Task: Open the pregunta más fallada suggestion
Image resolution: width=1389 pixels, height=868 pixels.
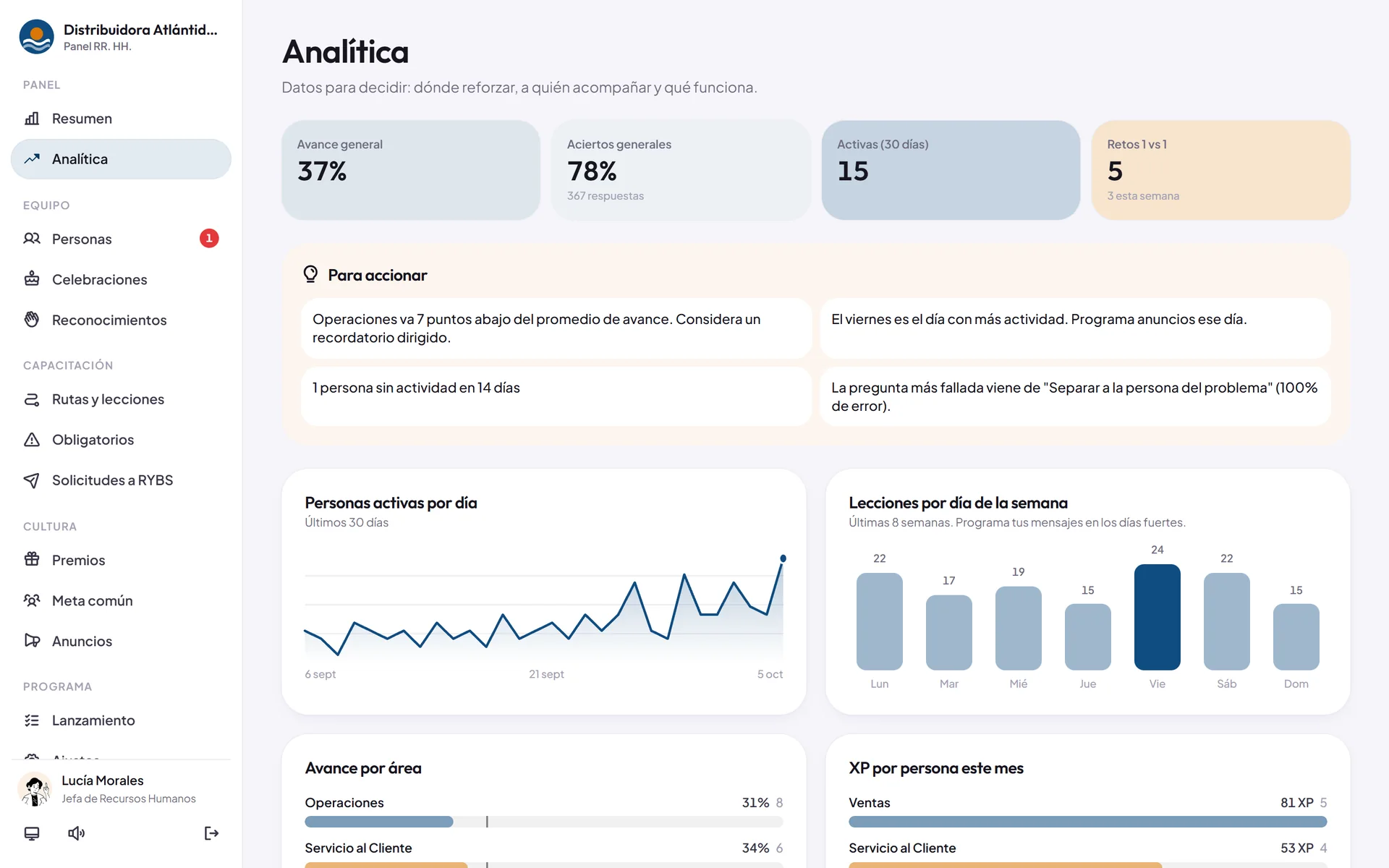Action: (x=1075, y=396)
